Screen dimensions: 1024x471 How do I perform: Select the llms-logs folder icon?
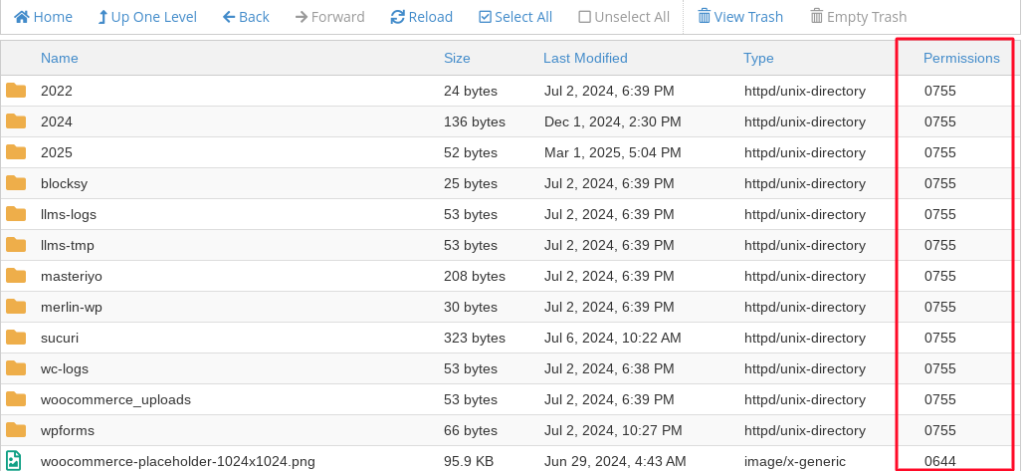click(x=16, y=214)
